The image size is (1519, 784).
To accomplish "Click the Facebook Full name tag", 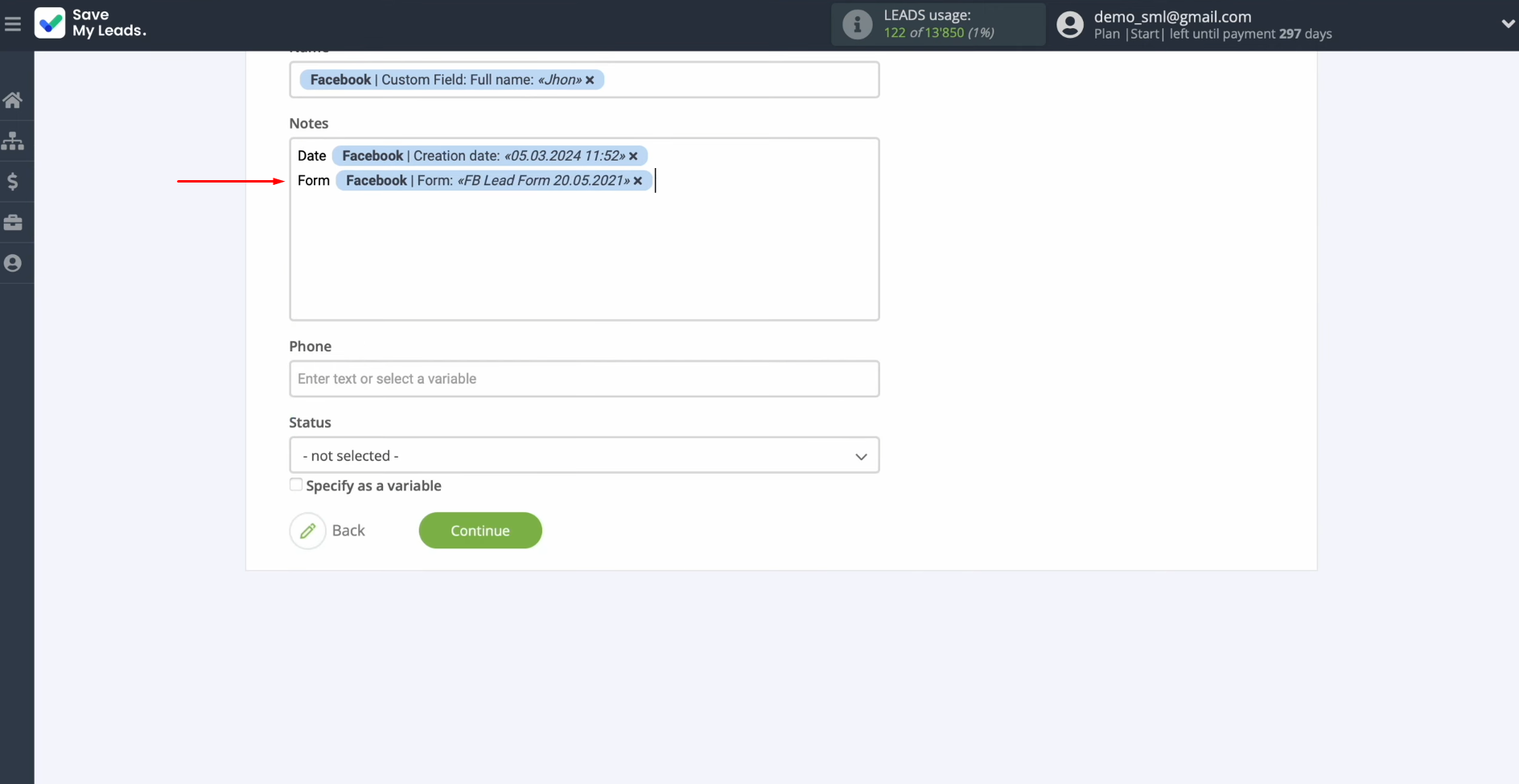I will coord(451,80).
